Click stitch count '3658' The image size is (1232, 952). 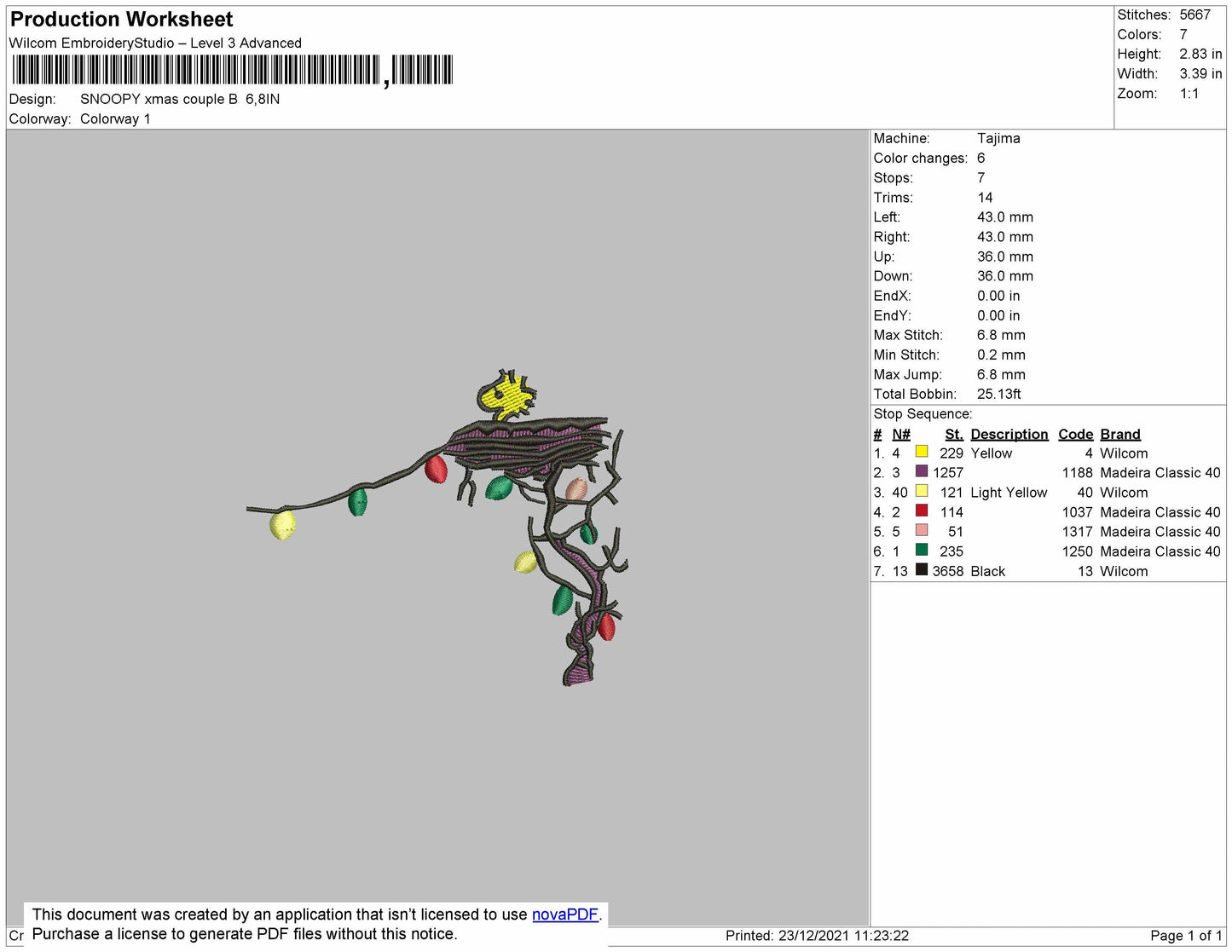[948, 571]
